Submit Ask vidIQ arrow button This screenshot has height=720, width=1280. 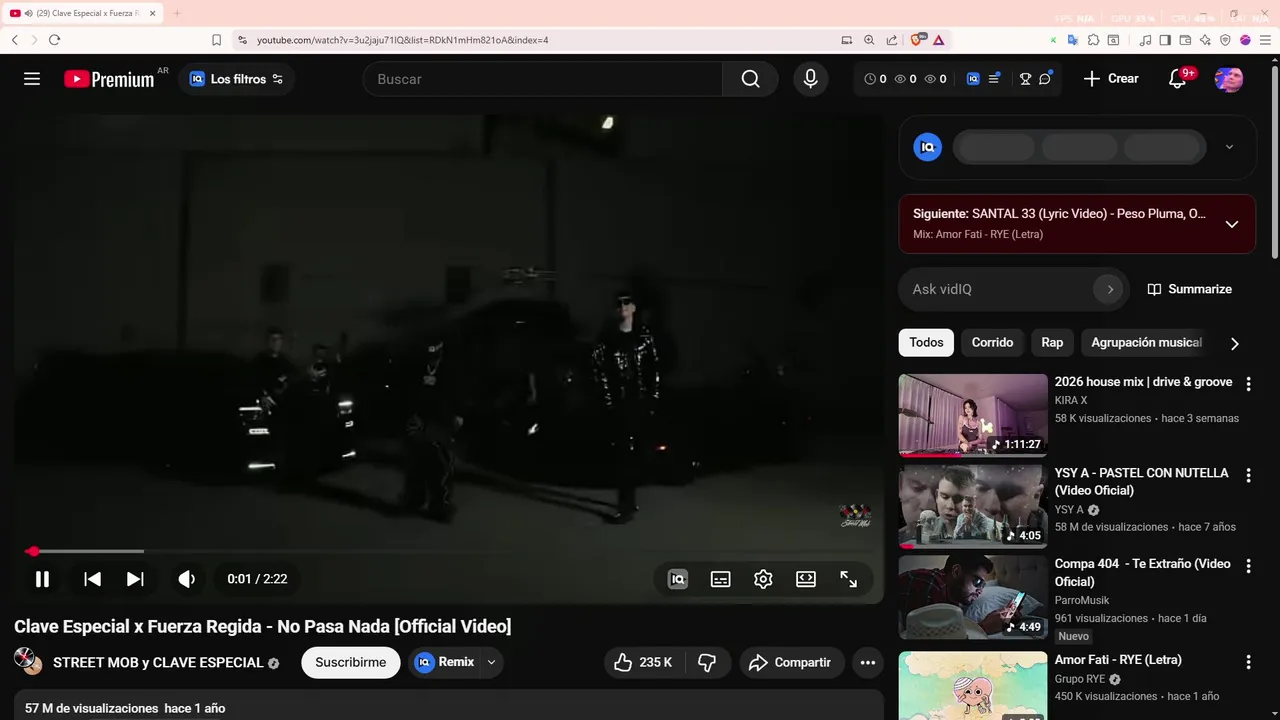pos(1109,289)
